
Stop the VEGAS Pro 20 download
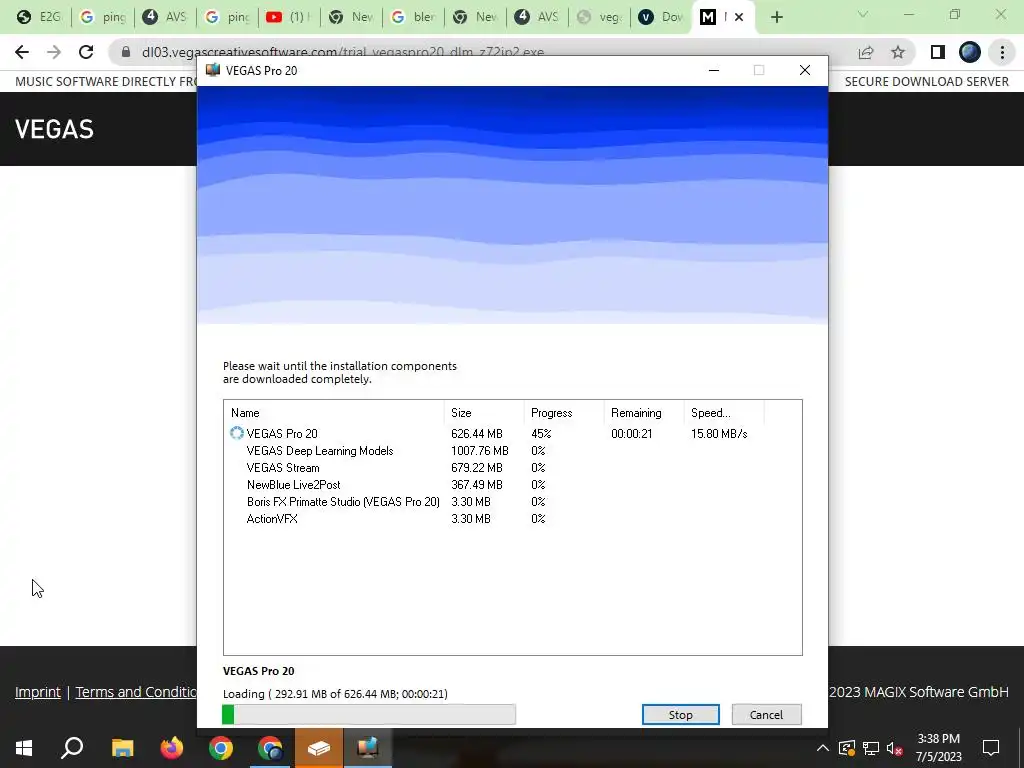pyautogui.click(x=680, y=714)
